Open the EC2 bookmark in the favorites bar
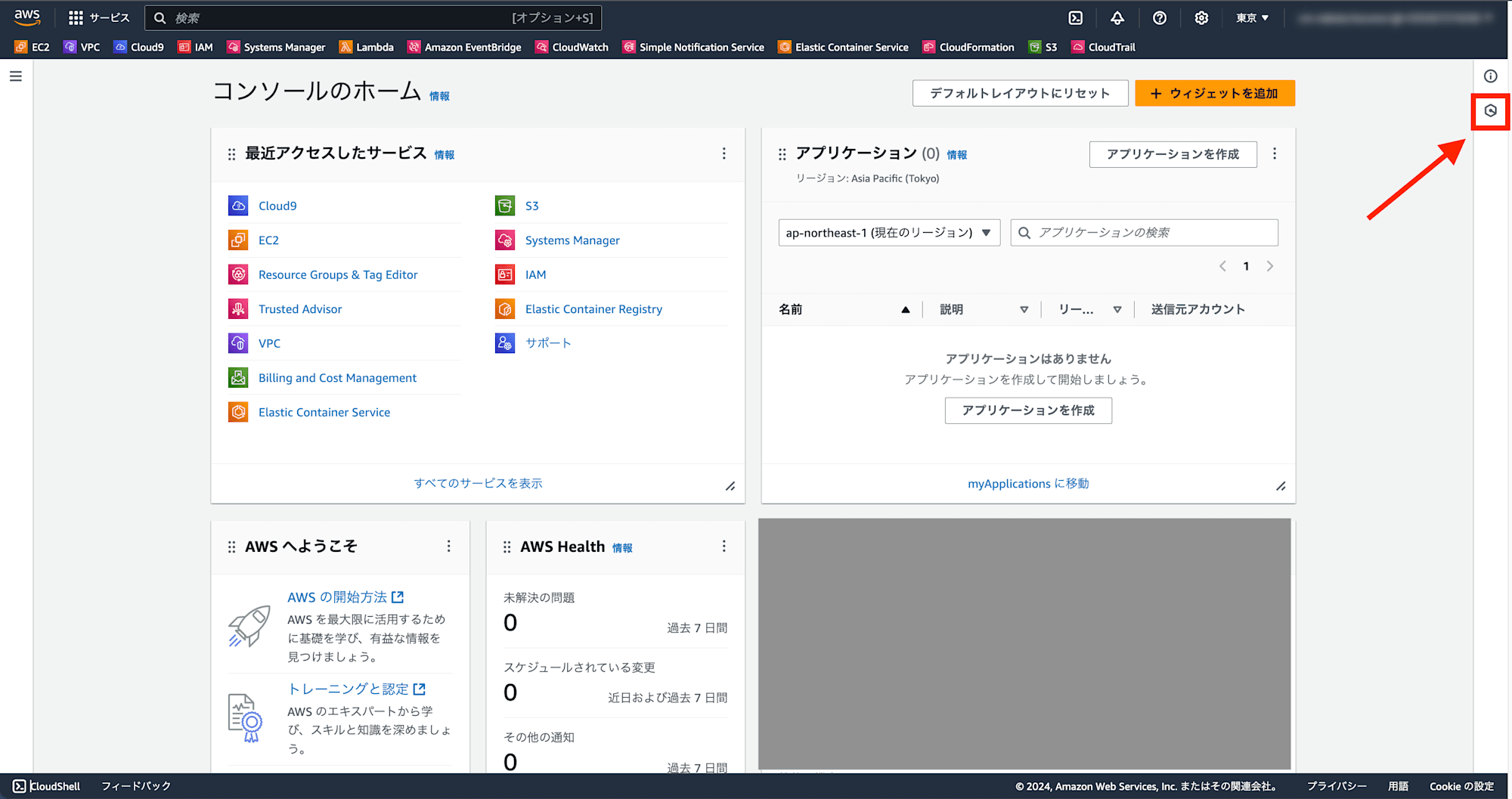1512x799 pixels. [x=32, y=47]
